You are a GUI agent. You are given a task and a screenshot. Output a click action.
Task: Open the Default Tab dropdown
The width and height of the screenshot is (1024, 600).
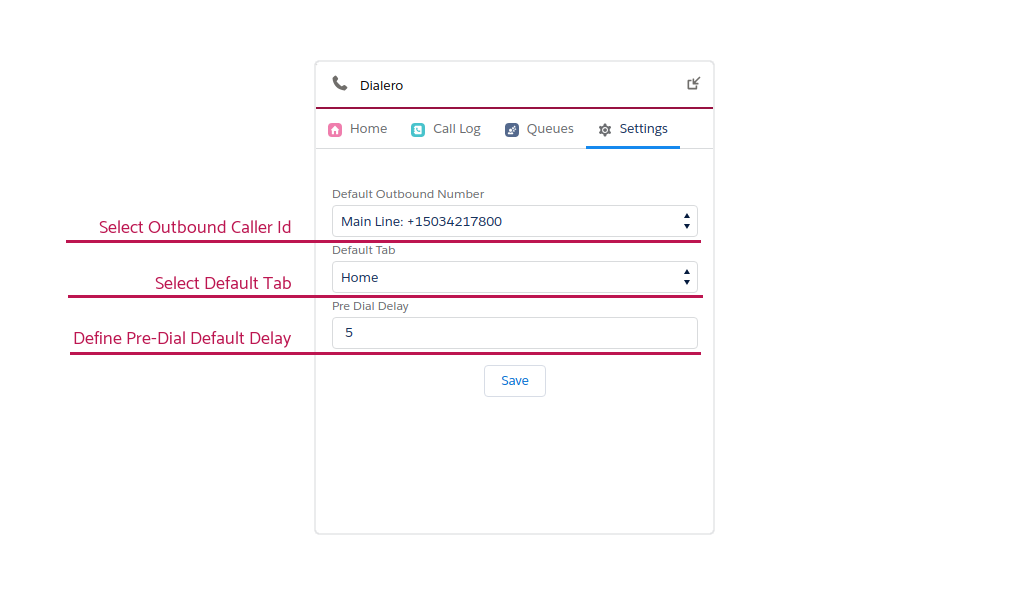tap(515, 277)
